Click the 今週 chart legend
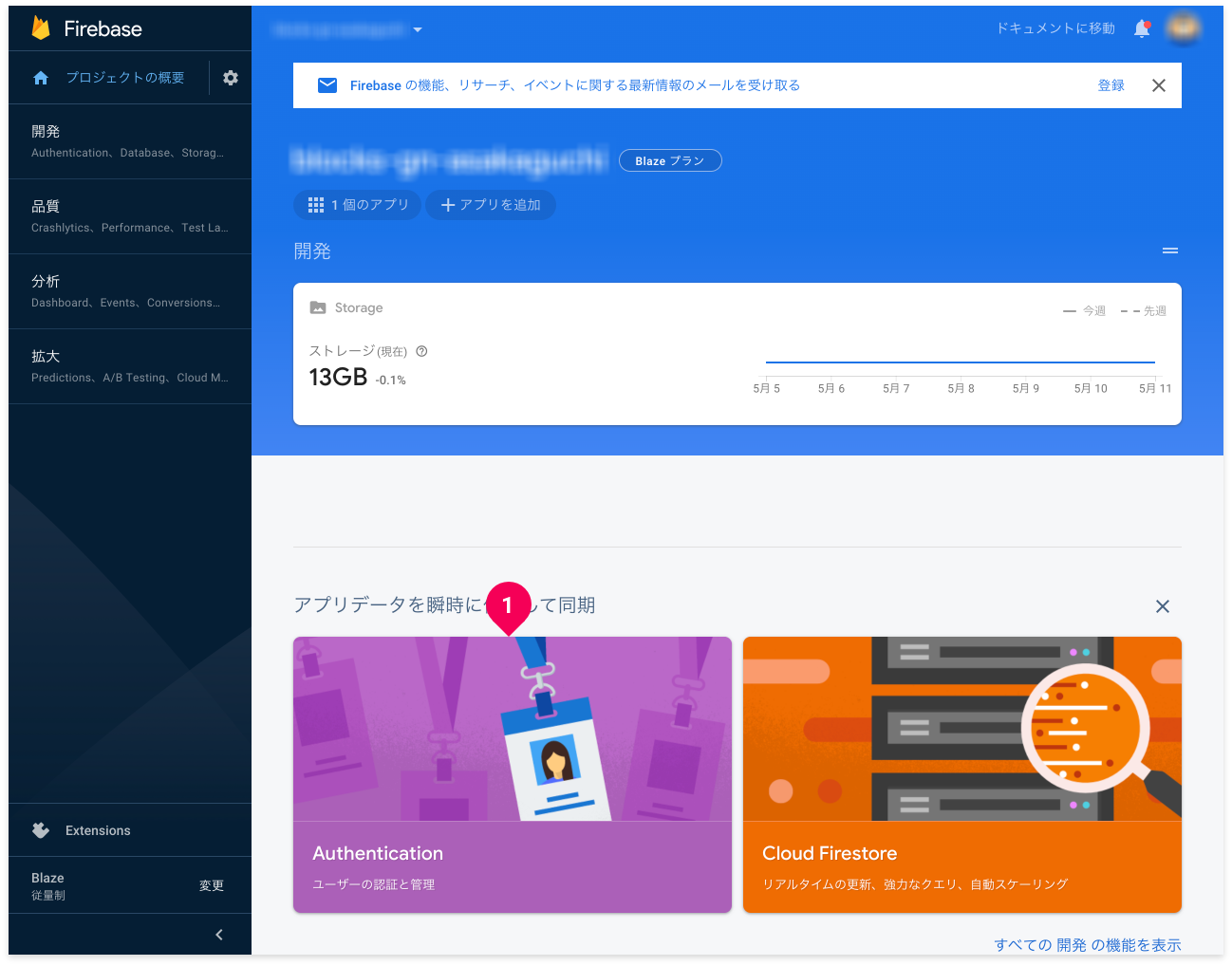This screenshot has height=966, width=1232. coord(1084,311)
